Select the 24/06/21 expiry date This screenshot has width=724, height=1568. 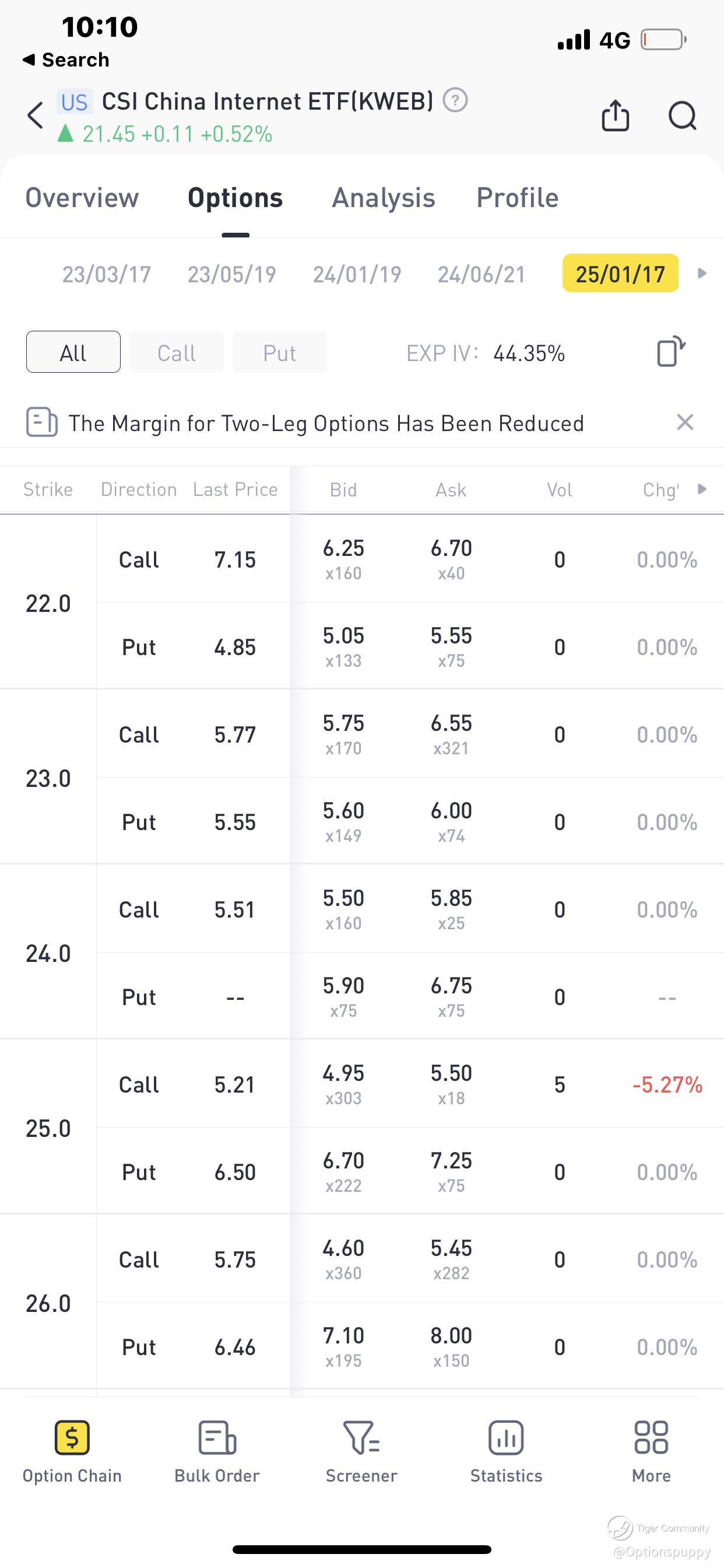(482, 274)
